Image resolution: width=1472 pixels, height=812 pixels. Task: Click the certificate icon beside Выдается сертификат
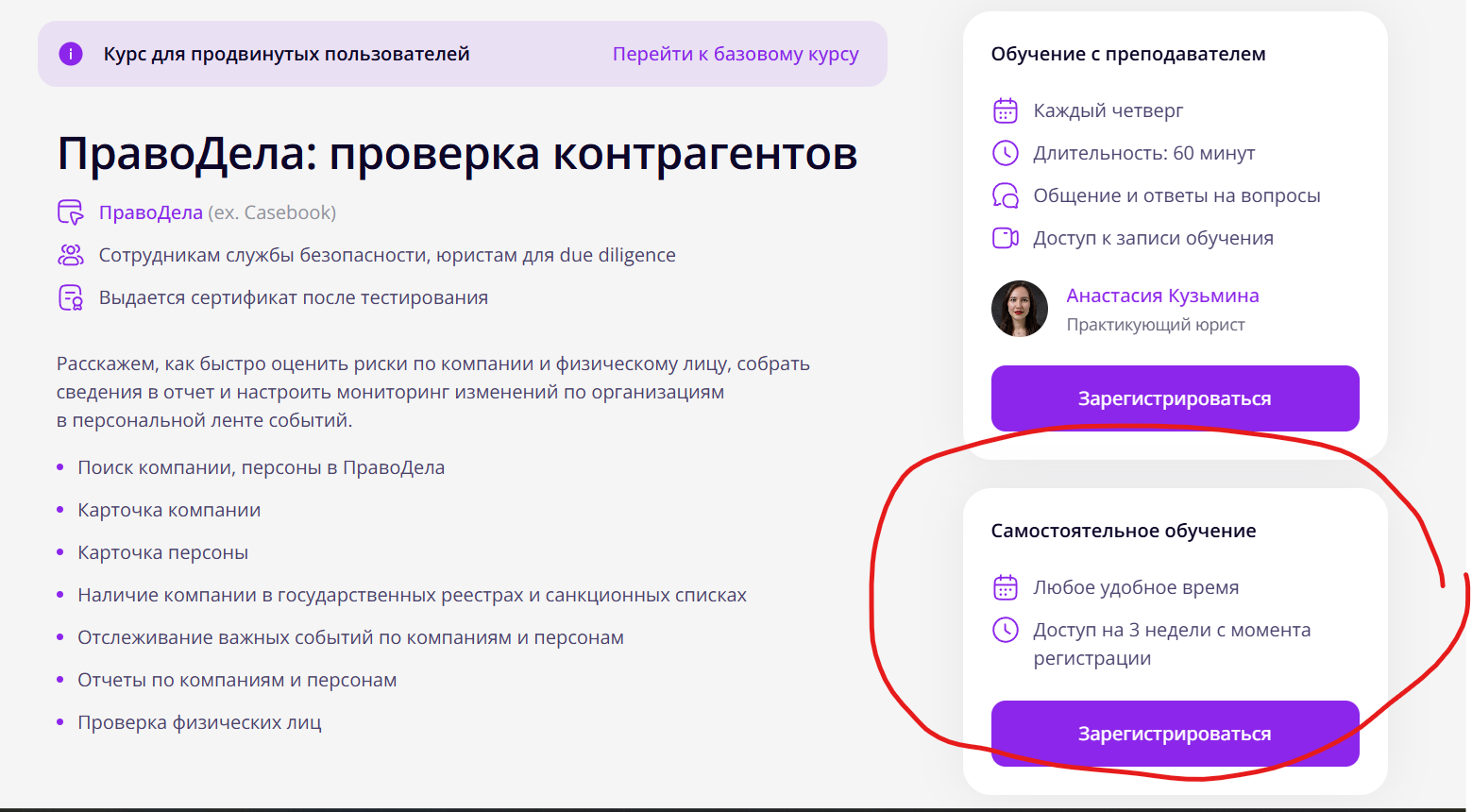coord(71,297)
